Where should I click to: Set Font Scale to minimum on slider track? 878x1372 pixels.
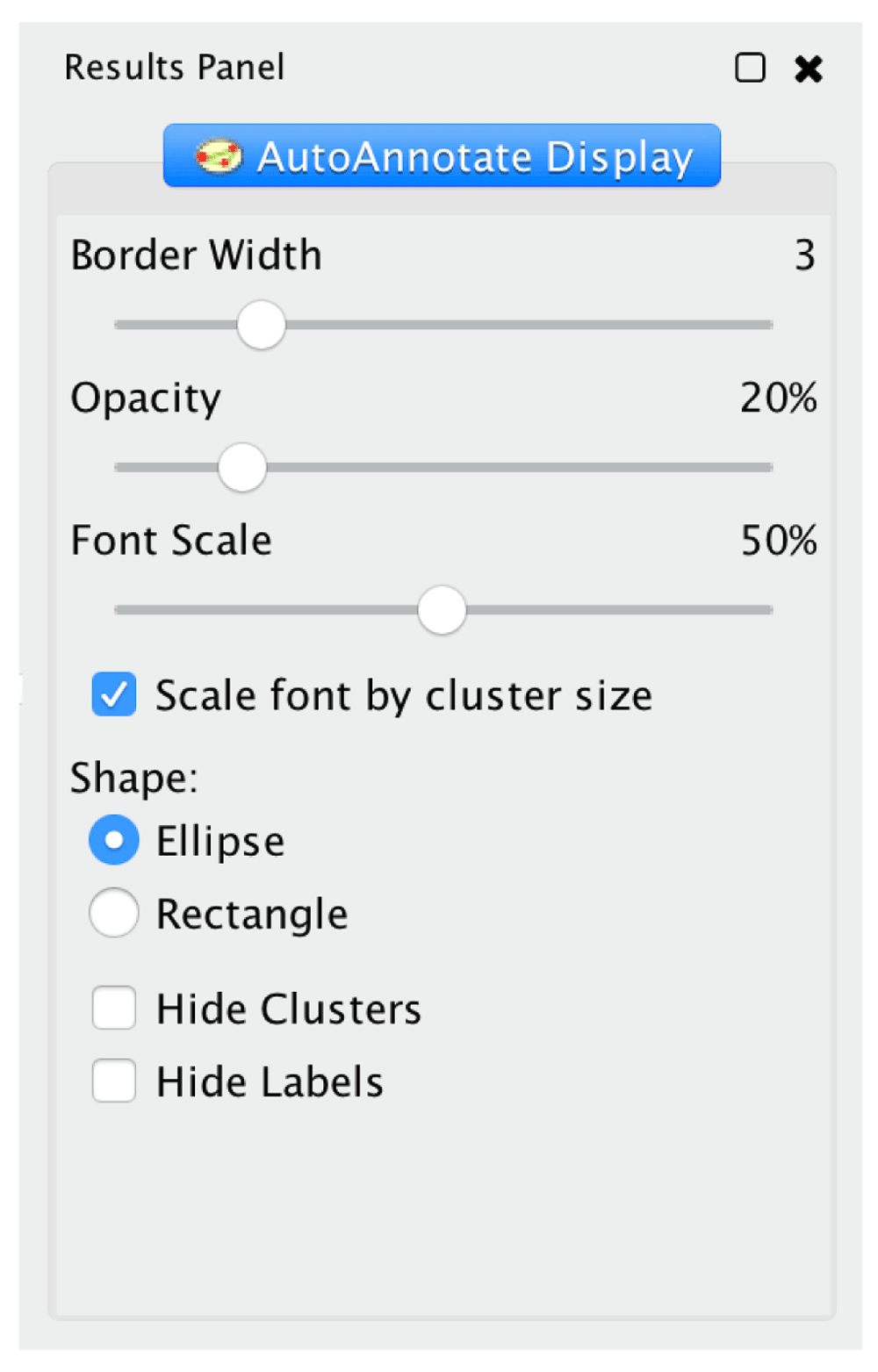[118, 609]
